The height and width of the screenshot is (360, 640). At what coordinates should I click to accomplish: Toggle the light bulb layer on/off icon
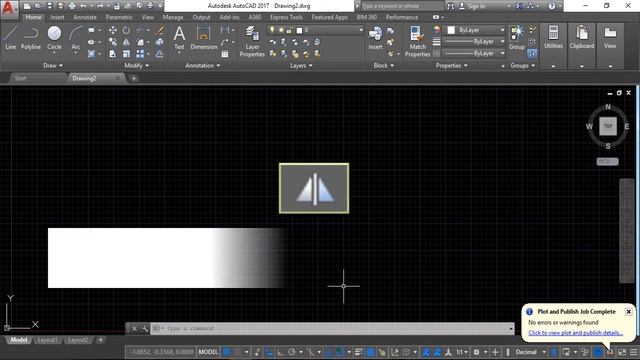272,30
